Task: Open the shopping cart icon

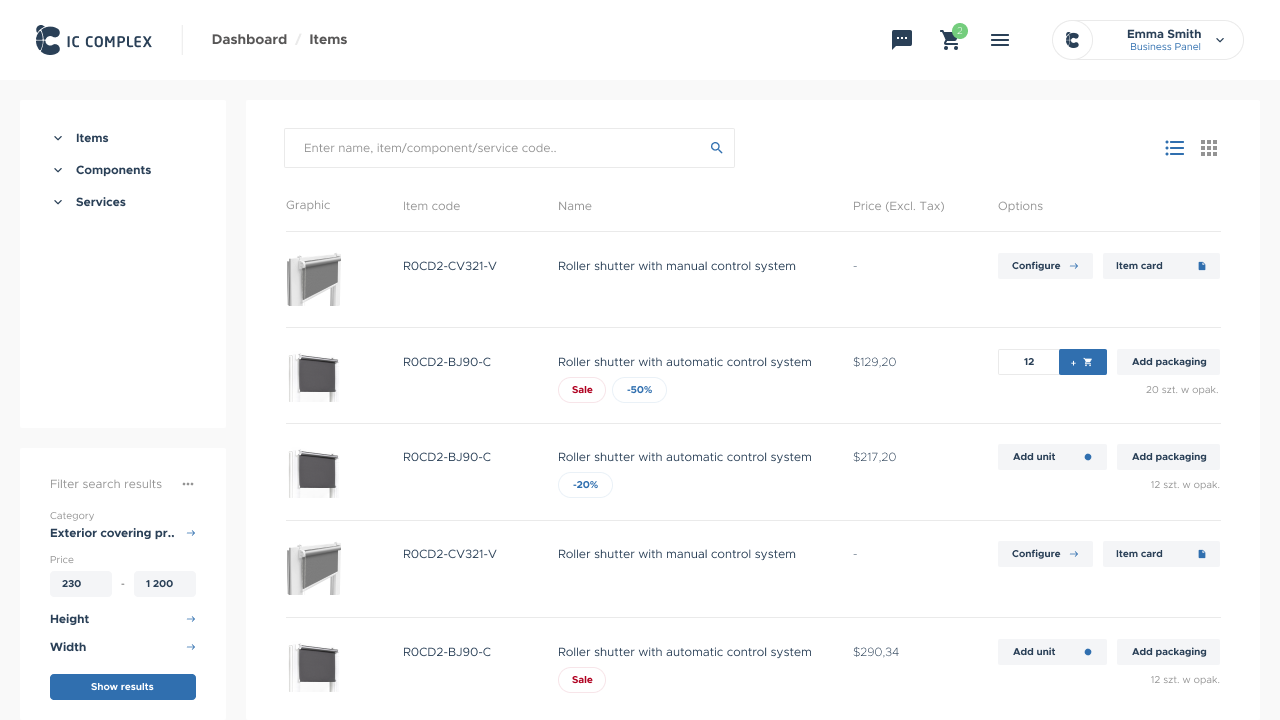Action: (950, 40)
